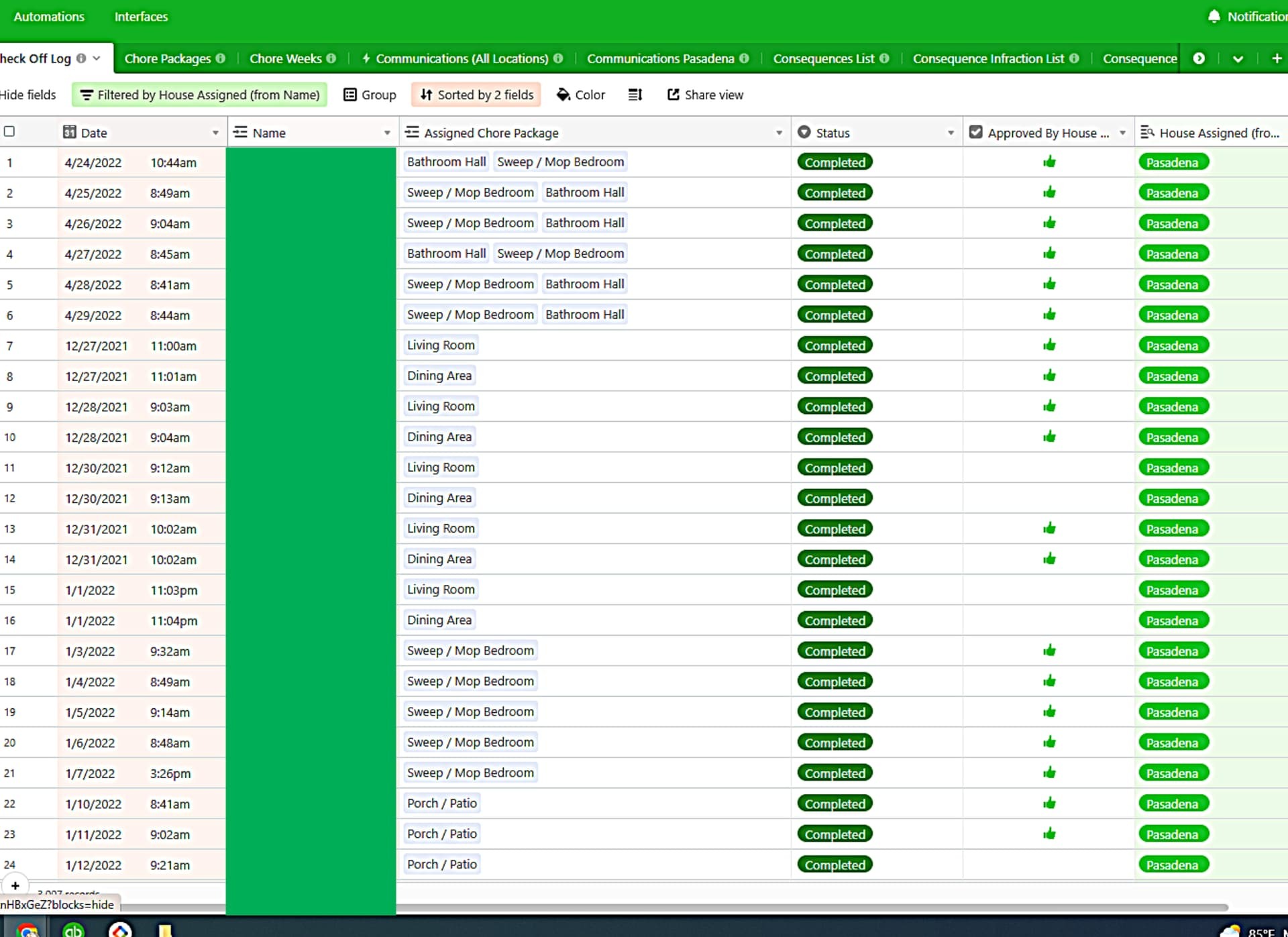Screen dimensions: 1288x937
Task: Click the 12/27/2021 11:00am date cell
Action: [142, 345]
